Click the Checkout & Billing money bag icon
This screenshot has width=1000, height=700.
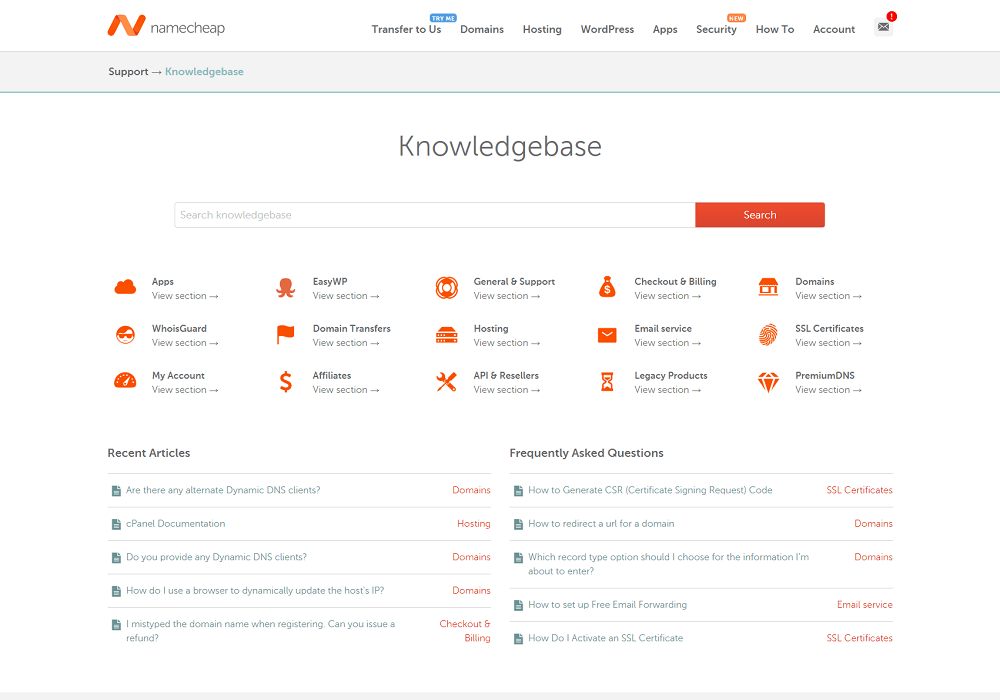tap(607, 287)
